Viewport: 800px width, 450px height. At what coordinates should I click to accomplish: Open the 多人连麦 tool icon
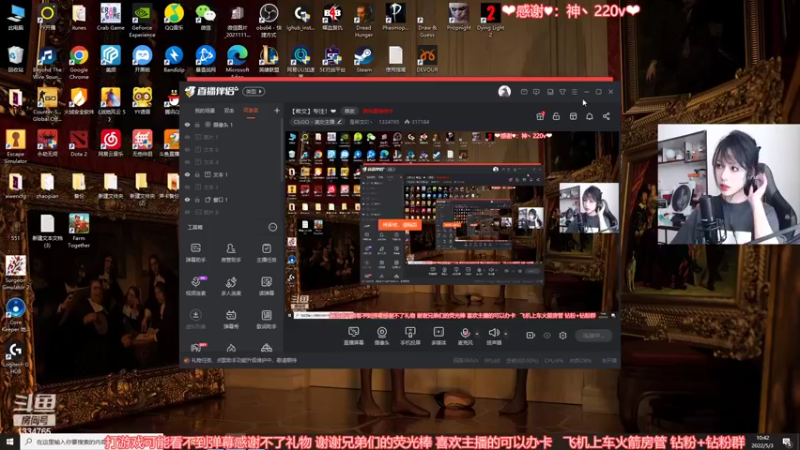[231, 286]
